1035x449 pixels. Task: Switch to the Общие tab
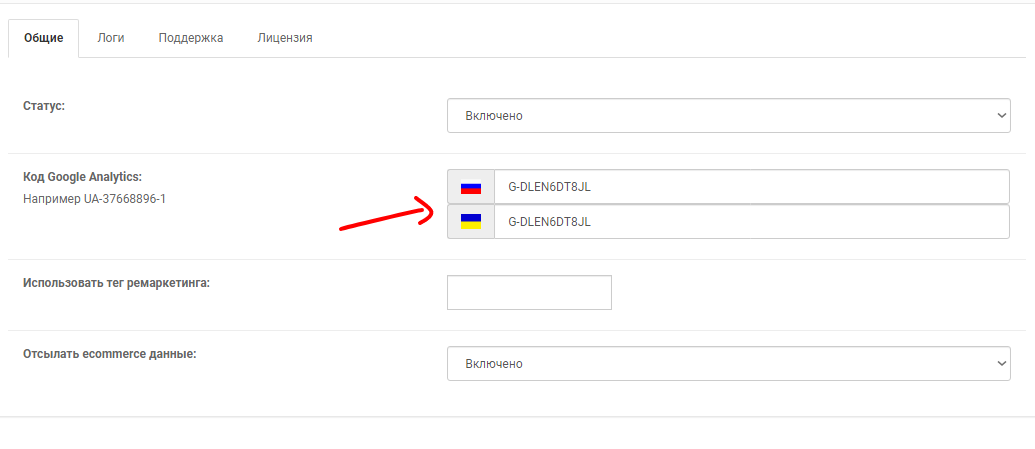click(44, 38)
